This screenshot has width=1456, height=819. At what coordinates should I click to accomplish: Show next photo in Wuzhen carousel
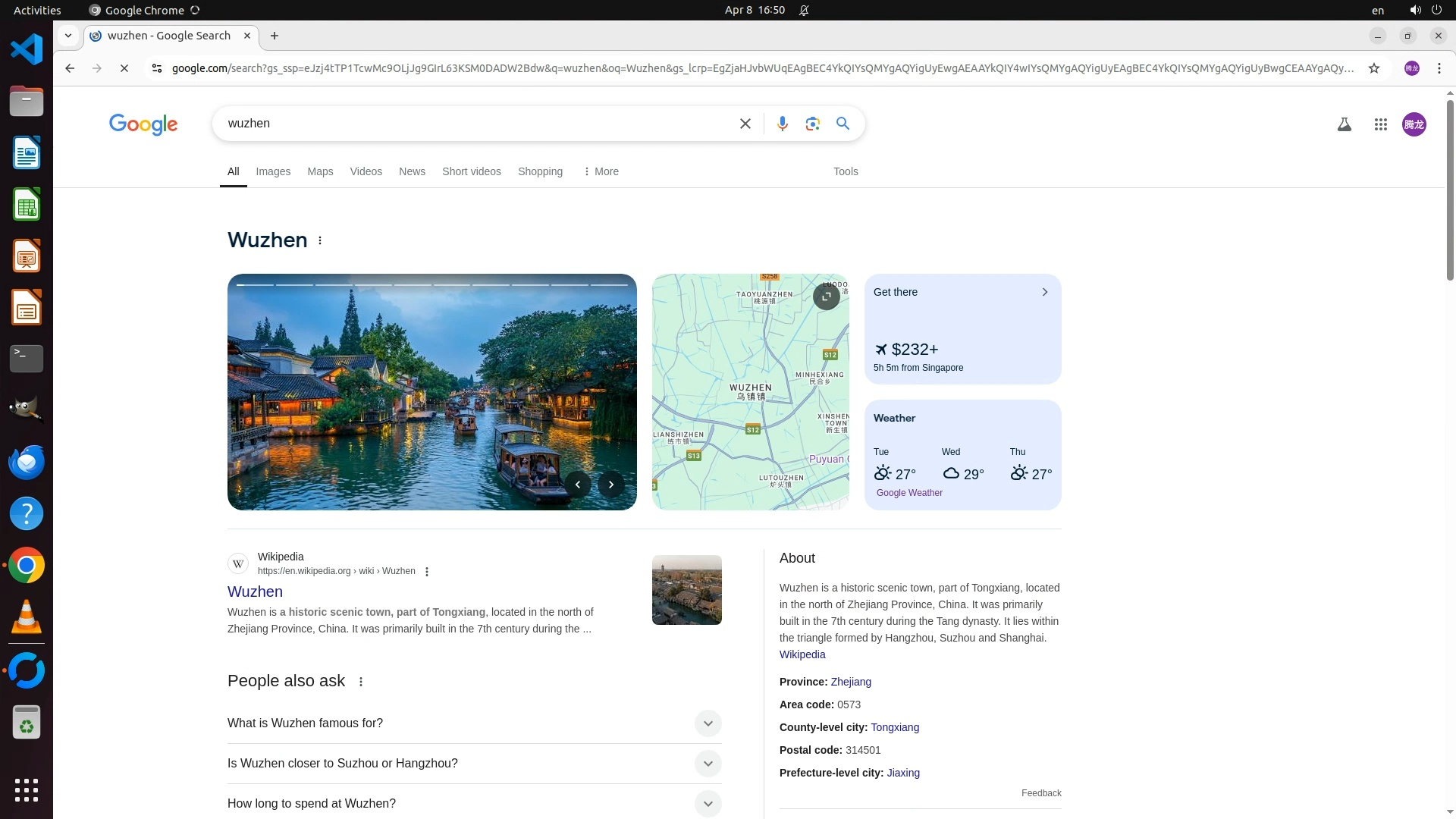tap(610, 485)
